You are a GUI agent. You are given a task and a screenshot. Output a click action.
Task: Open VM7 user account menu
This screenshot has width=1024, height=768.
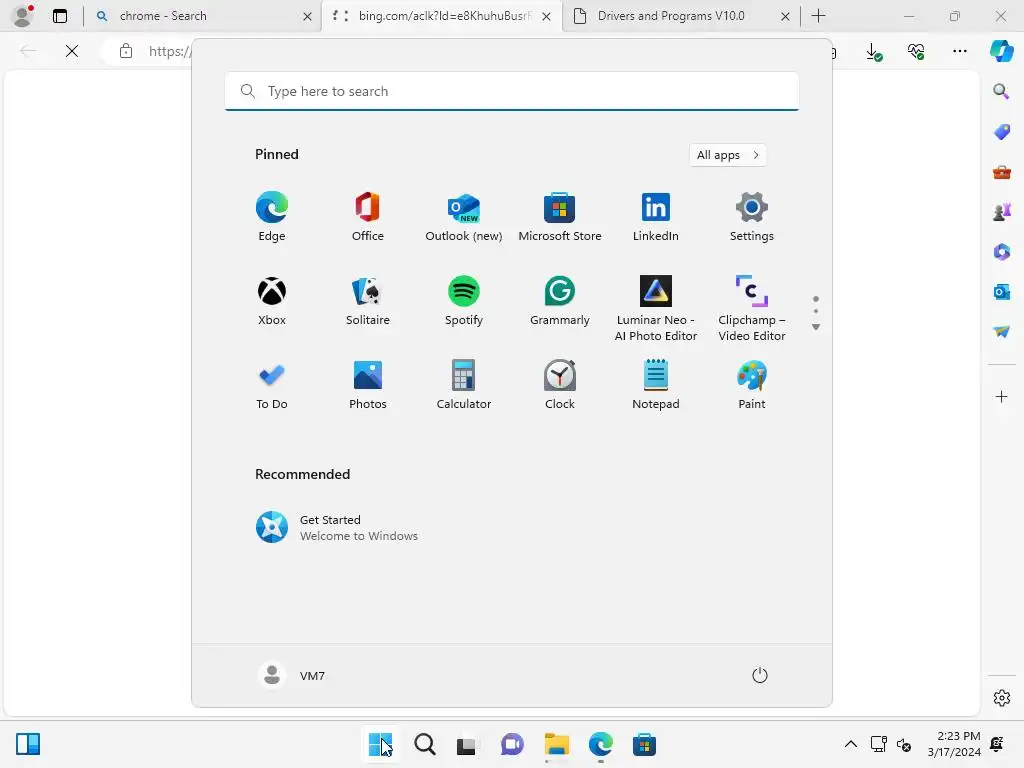pos(292,675)
